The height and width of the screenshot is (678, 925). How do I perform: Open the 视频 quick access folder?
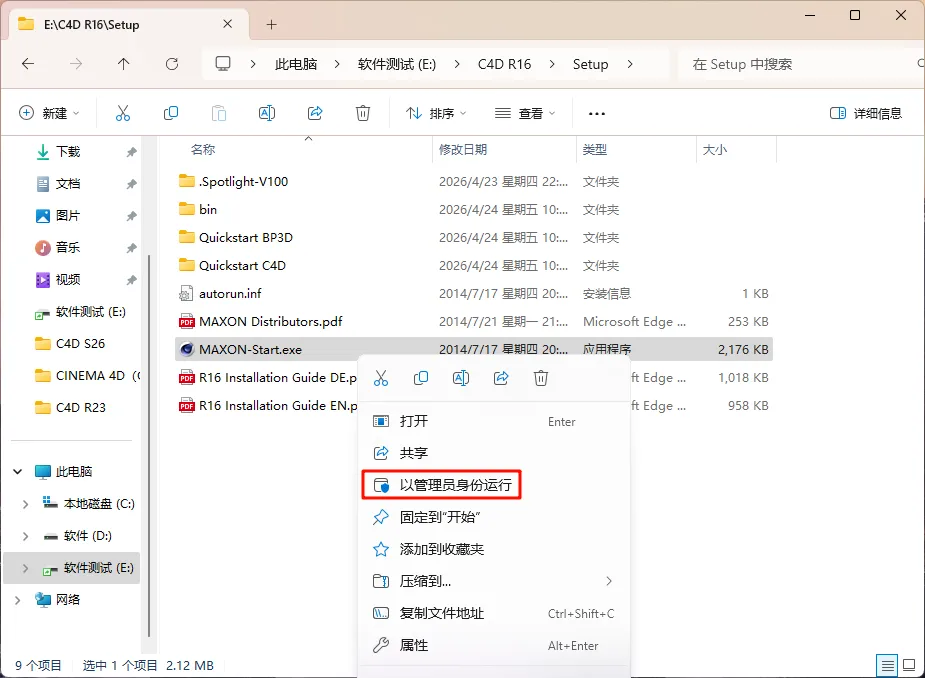pyautogui.click(x=68, y=279)
